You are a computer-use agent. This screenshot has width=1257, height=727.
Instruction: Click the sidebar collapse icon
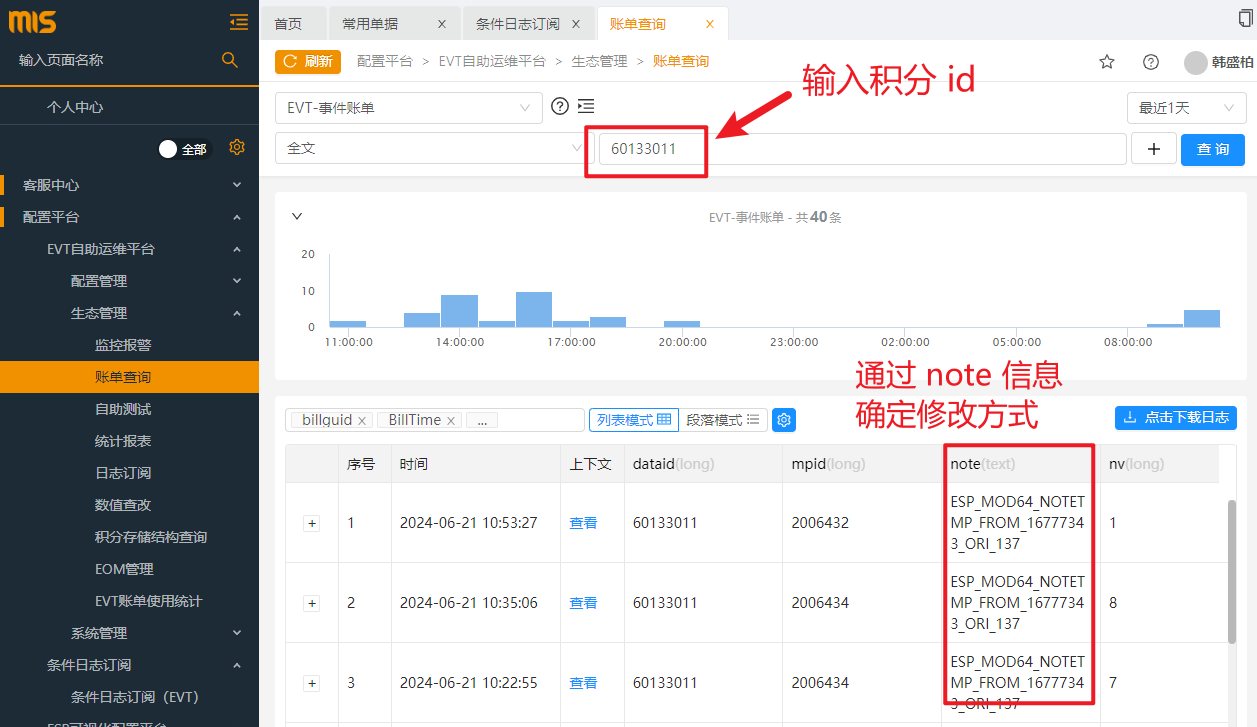tap(238, 21)
